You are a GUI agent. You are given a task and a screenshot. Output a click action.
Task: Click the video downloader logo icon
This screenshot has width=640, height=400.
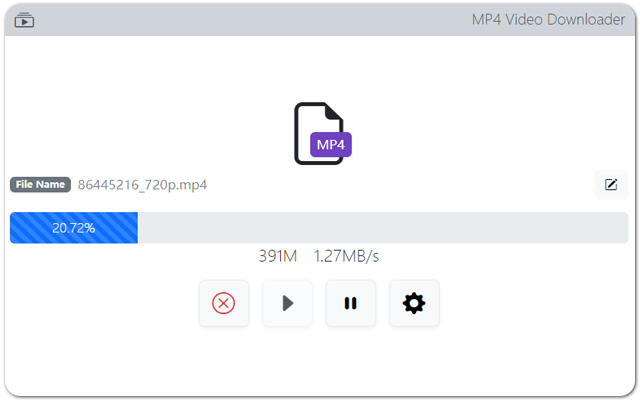coord(24,20)
